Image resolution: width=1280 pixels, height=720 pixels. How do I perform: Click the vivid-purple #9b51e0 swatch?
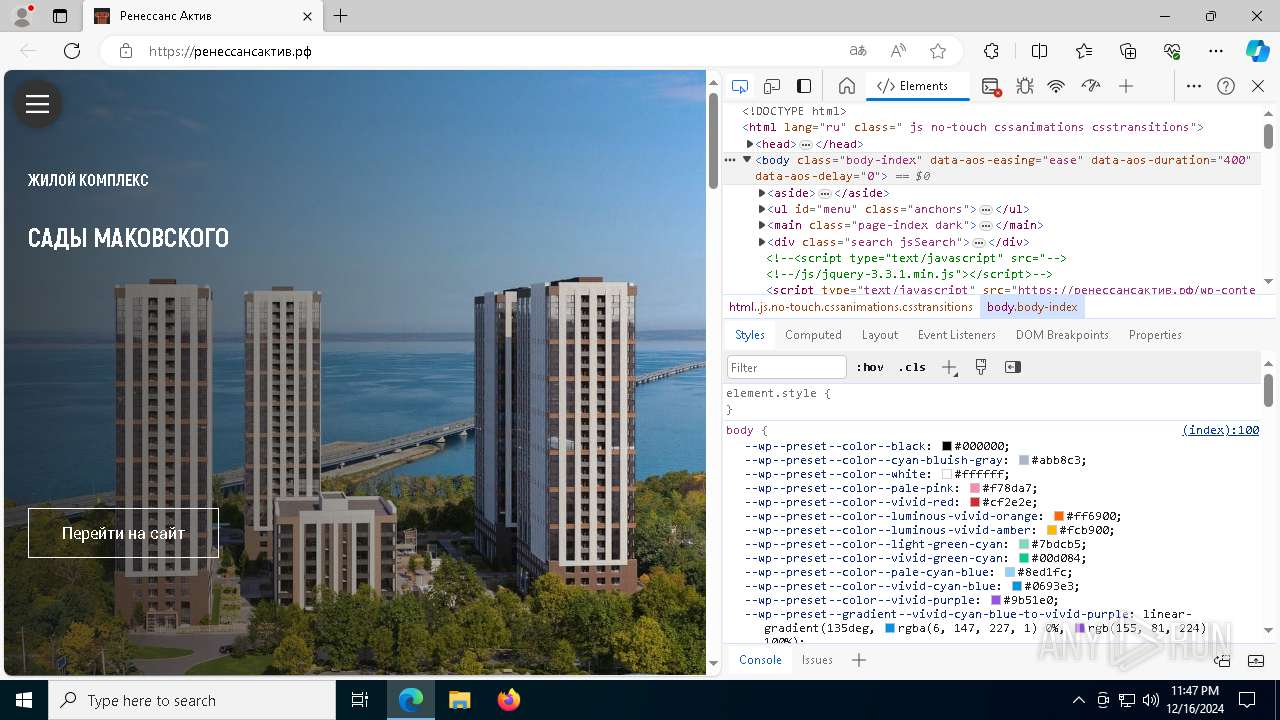[x=996, y=600]
